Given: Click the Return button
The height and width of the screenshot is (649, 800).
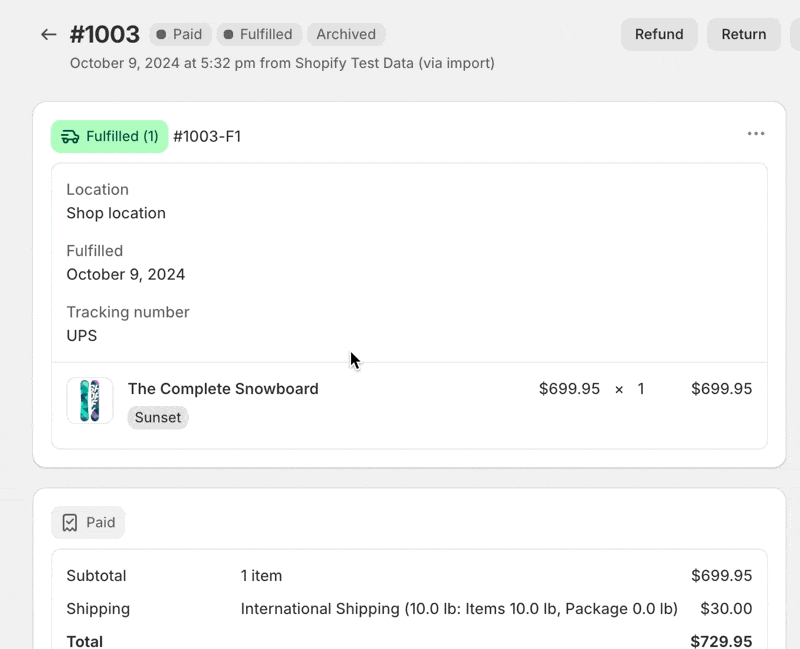Looking at the screenshot, I should click(743, 34).
